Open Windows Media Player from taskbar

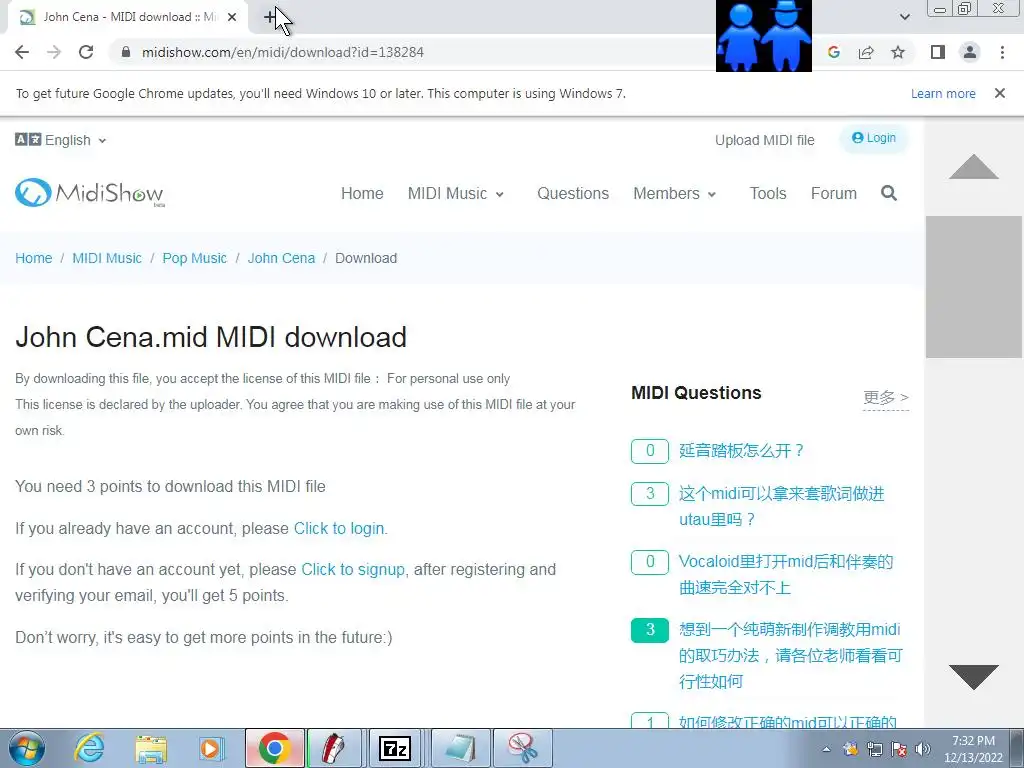(212, 748)
